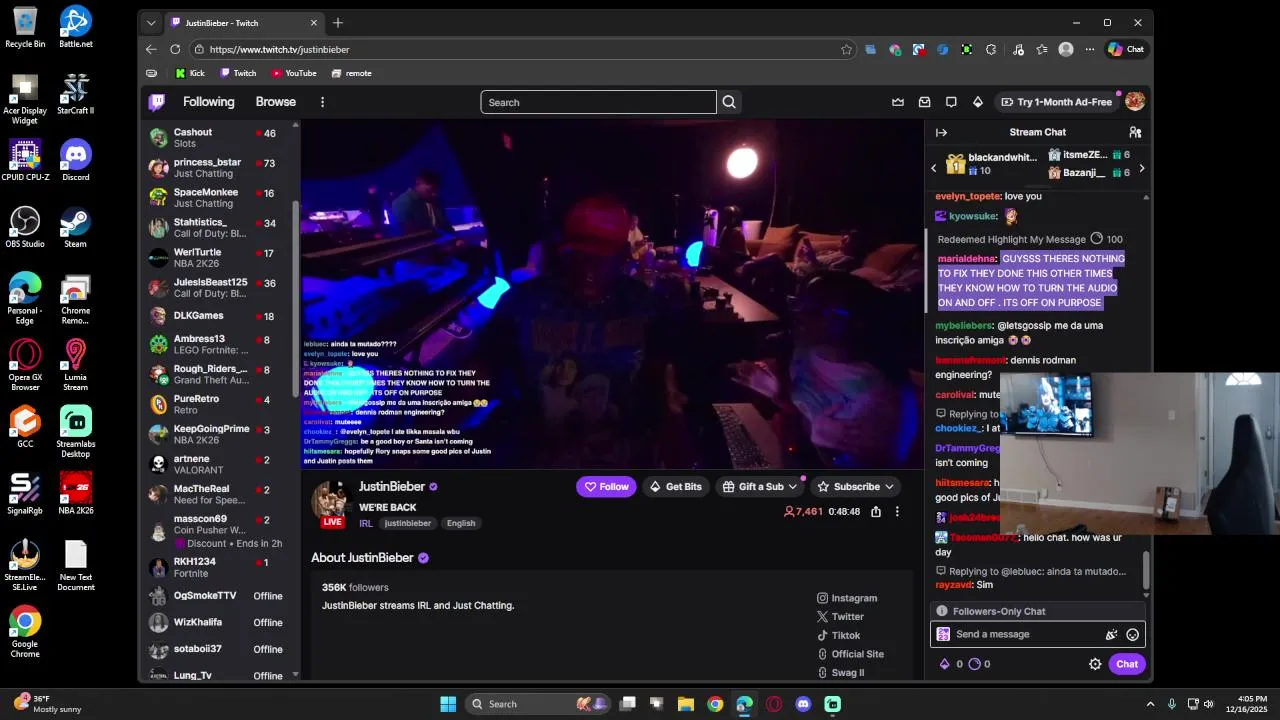Open the Official Site link
Viewport: 1280px width, 720px height.
click(x=850, y=654)
